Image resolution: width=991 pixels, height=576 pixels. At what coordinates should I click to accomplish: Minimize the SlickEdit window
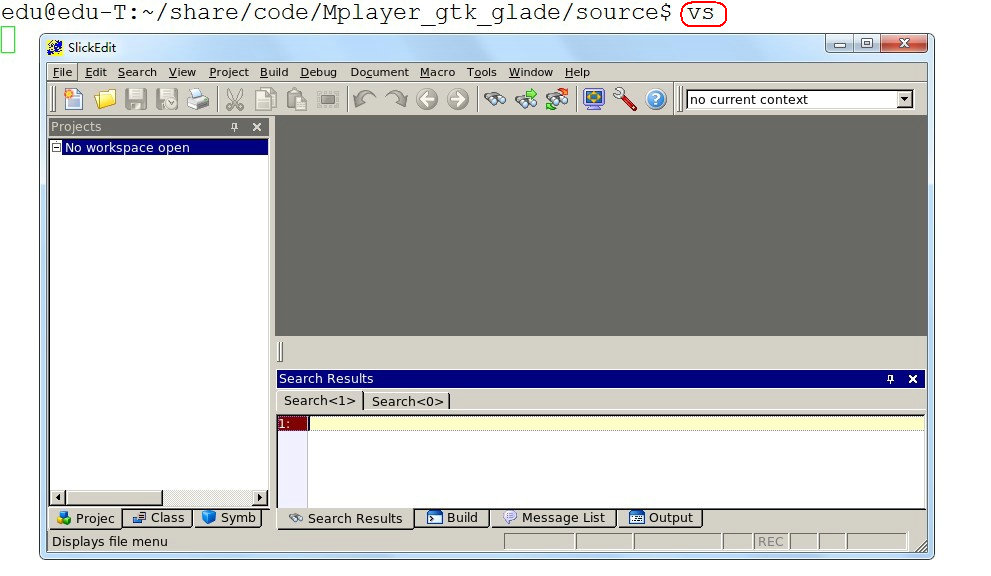pos(840,44)
